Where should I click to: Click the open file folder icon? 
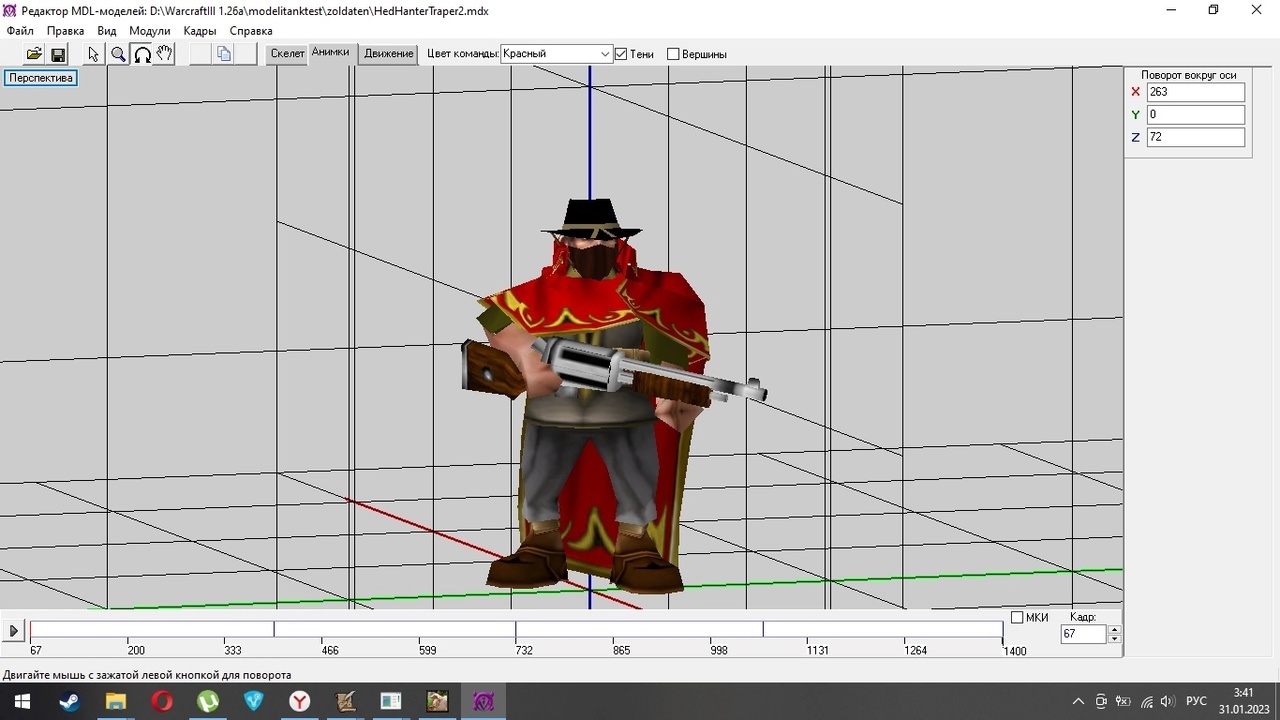(34, 54)
